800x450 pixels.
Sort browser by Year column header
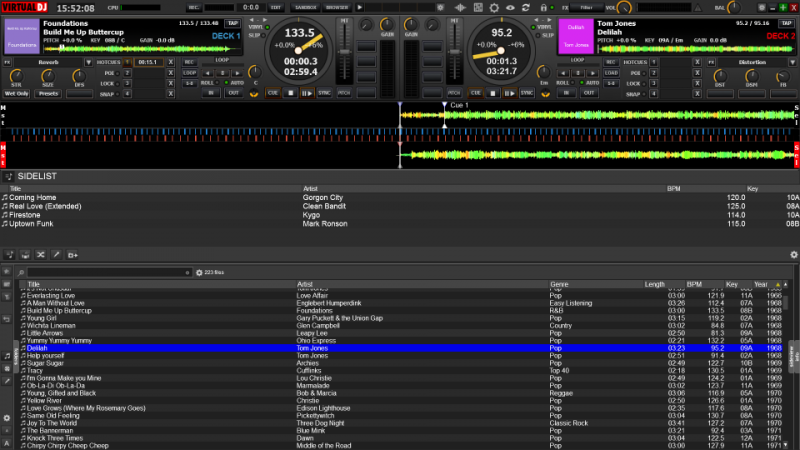(761, 284)
